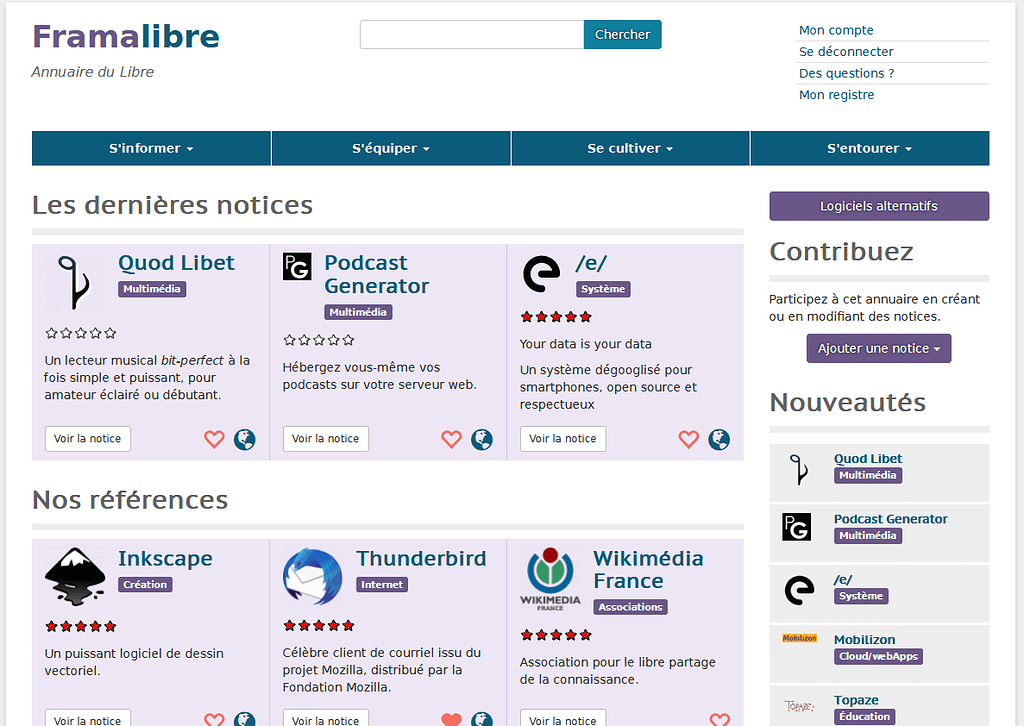The height and width of the screenshot is (726, 1024).
Task: Click the globe icon on Quod Libet card
Action: tap(245, 439)
